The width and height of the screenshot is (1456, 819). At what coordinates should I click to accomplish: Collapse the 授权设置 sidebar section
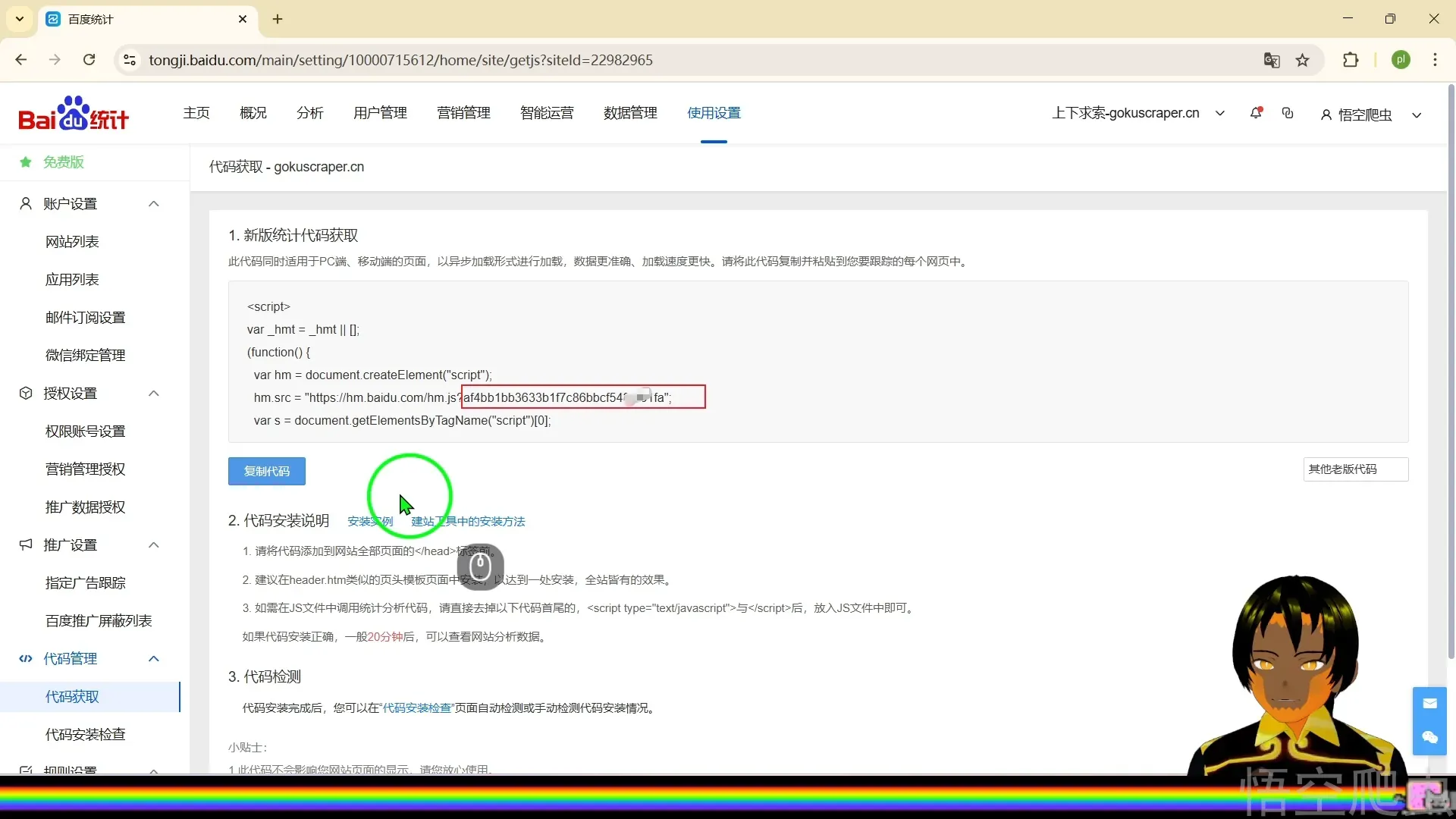pyautogui.click(x=154, y=394)
